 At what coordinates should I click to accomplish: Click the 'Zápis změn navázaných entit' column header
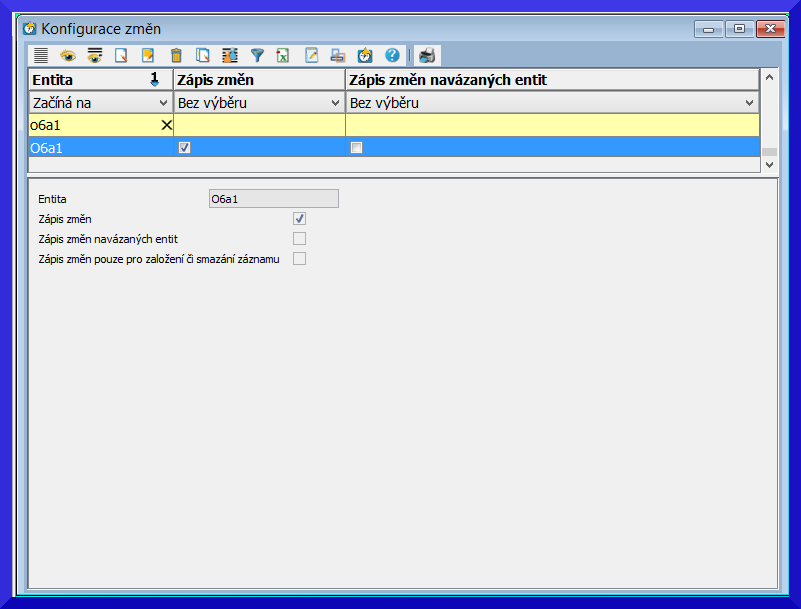tap(551, 79)
